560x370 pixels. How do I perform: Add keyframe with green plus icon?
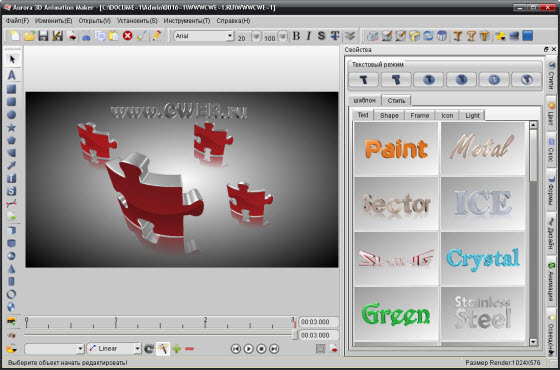tap(176, 349)
